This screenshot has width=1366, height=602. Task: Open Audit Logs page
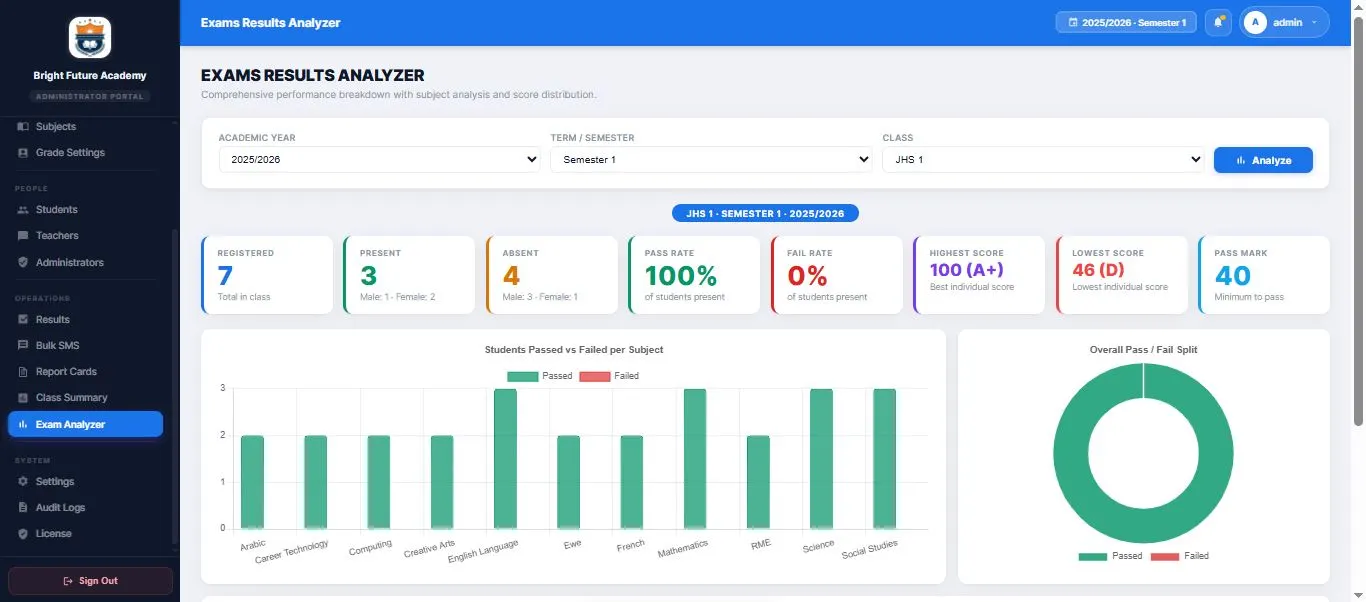pos(85,508)
